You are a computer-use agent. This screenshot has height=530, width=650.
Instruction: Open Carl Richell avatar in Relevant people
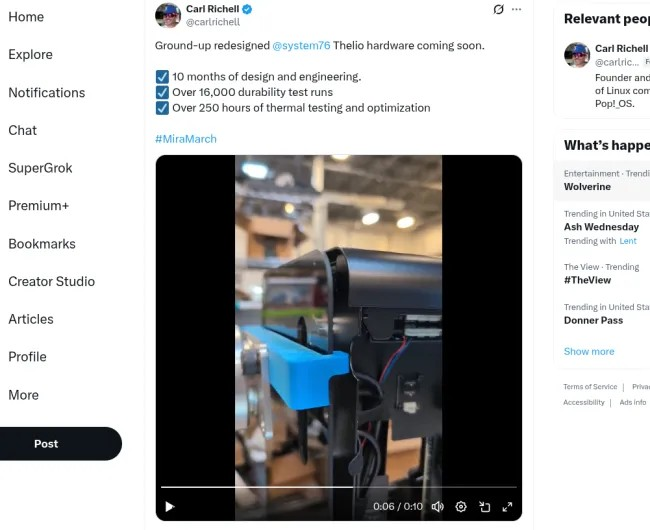coord(577,55)
